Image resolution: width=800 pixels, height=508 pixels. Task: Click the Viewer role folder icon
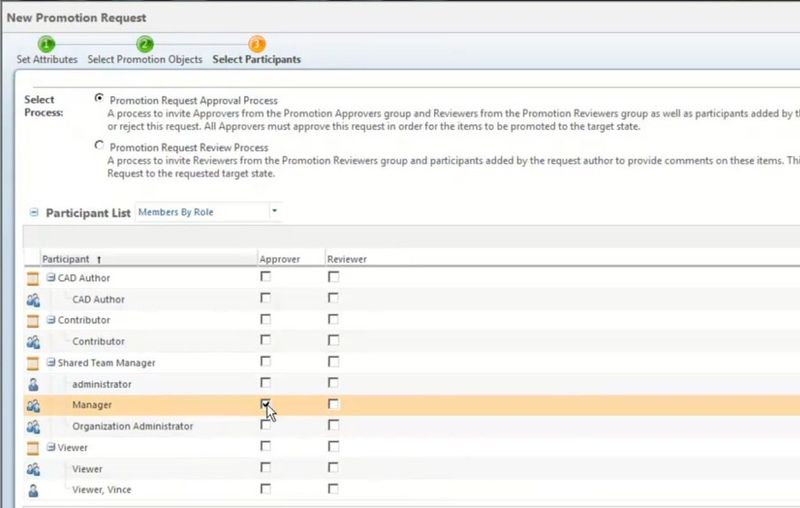coord(33,448)
